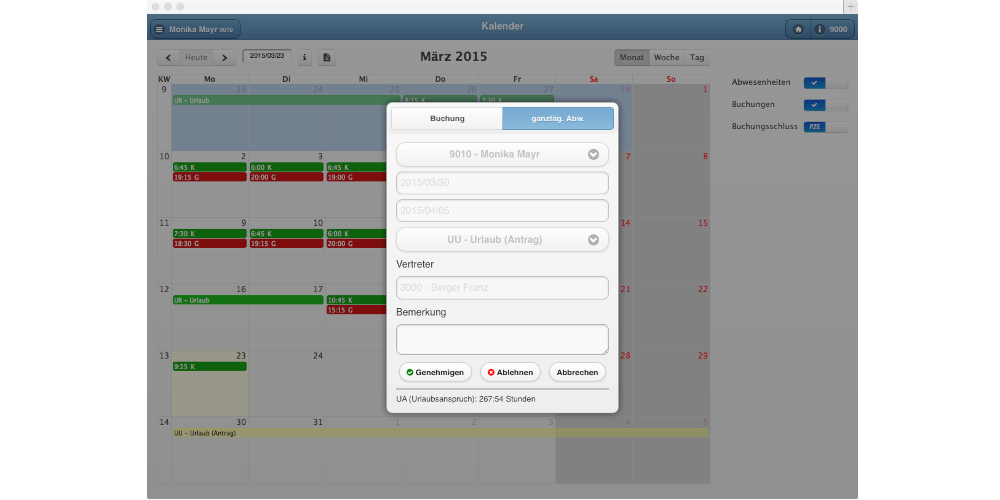Click the green checkmark on Genehmigen
The height and width of the screenshot is (500, 1000).
(410, 372)
